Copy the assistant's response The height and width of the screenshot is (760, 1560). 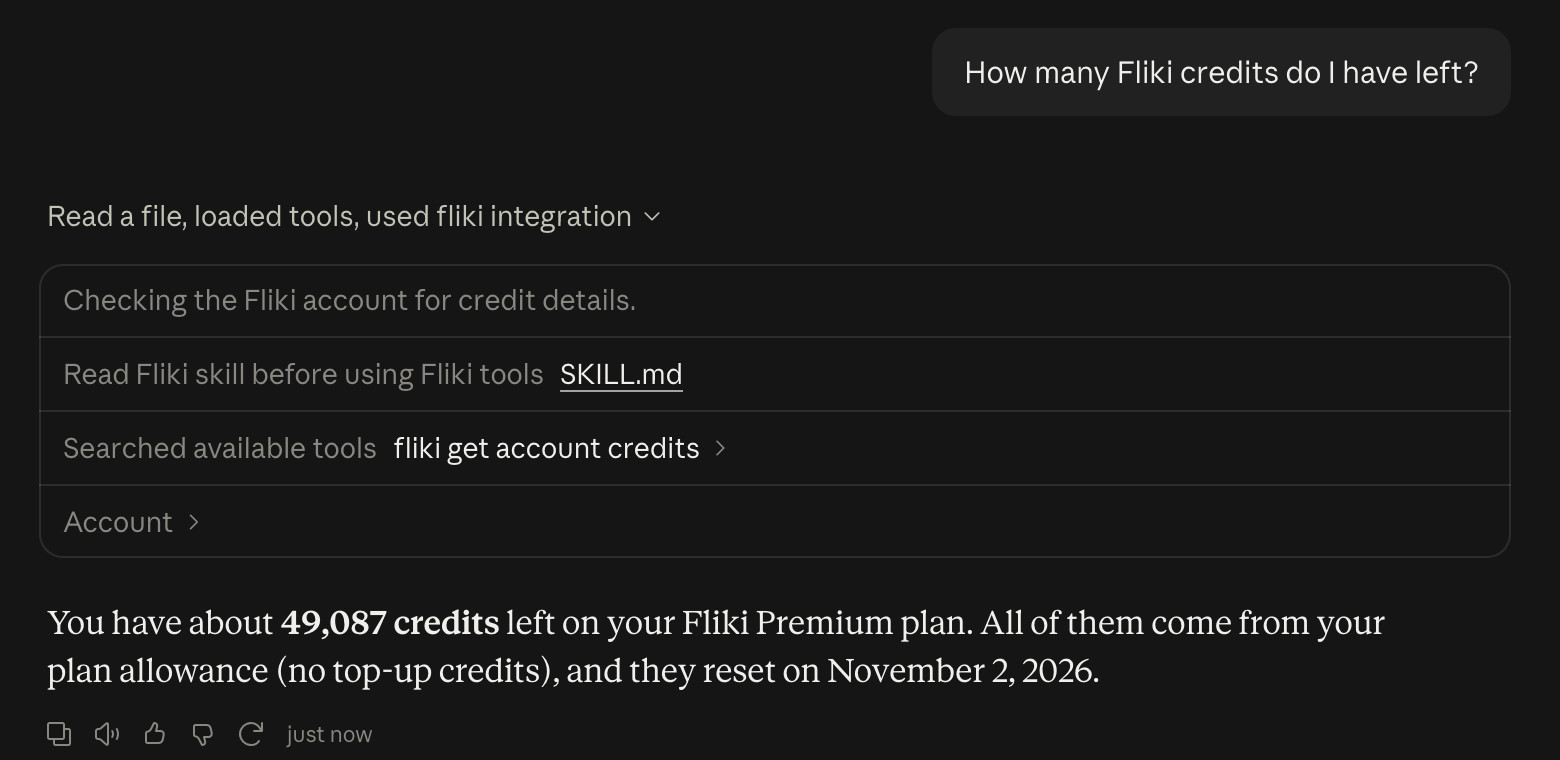coord(59,735)
